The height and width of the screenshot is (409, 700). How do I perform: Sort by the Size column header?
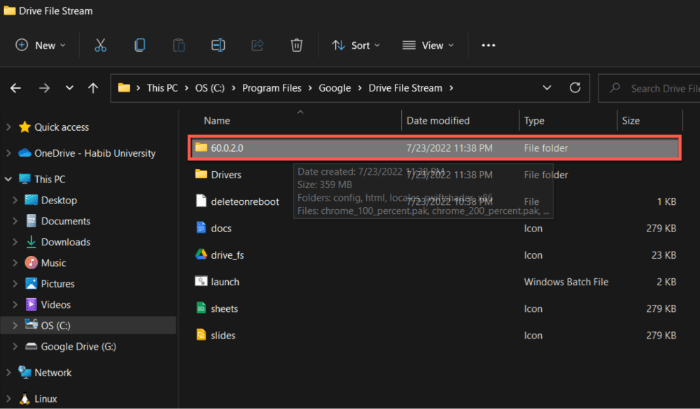[631, 121]
